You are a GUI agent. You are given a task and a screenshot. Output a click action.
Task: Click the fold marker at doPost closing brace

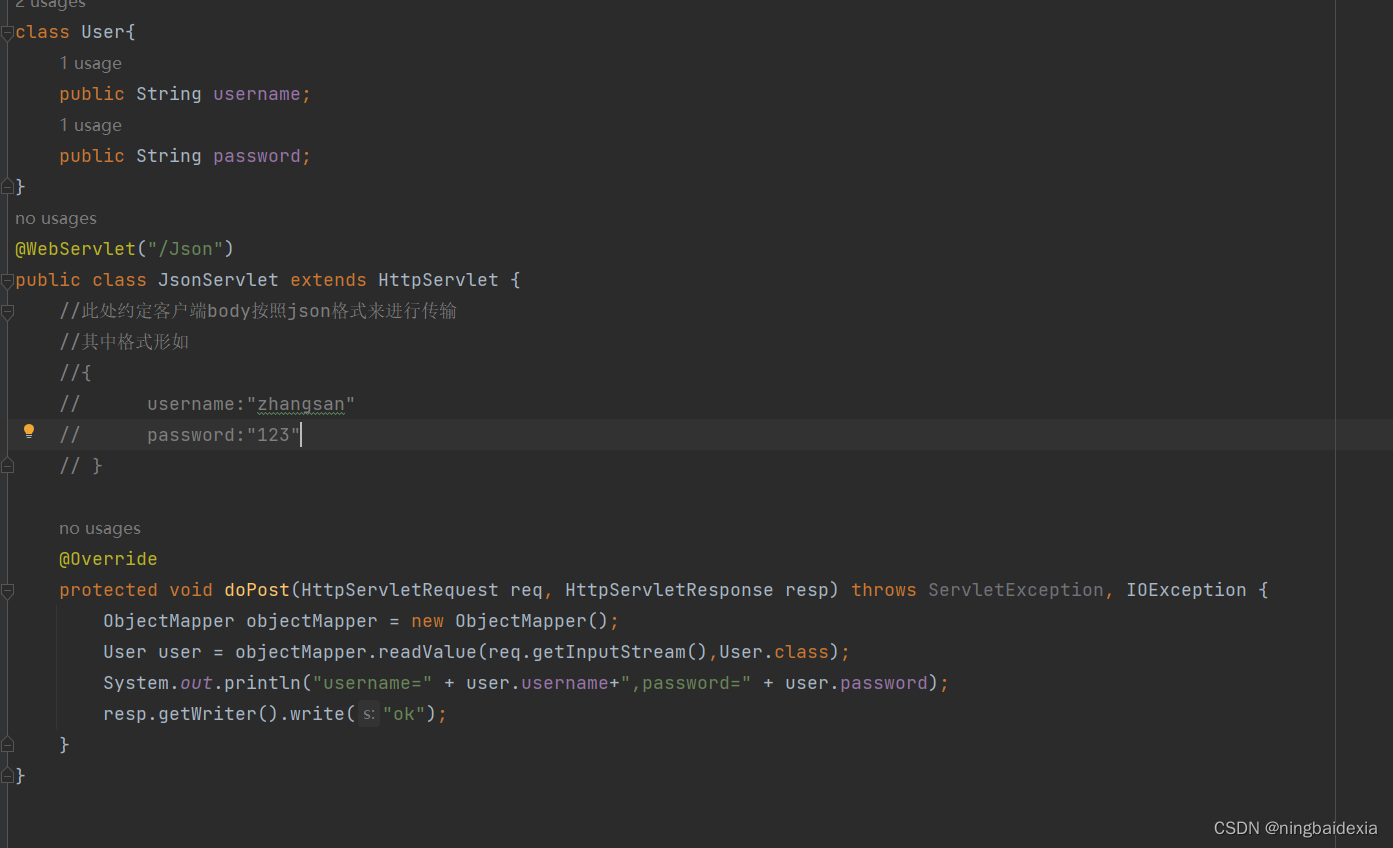(x=7, y=745)
